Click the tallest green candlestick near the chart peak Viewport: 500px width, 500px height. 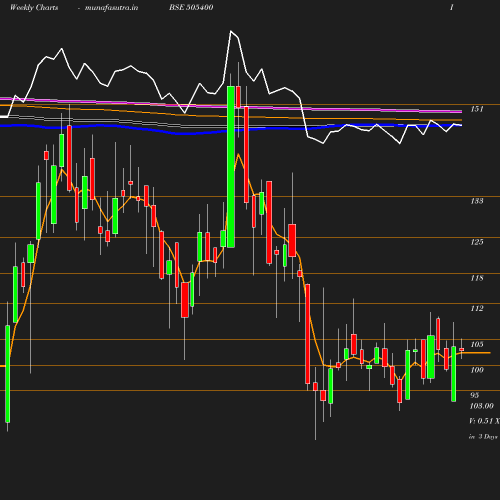point(231,167)
